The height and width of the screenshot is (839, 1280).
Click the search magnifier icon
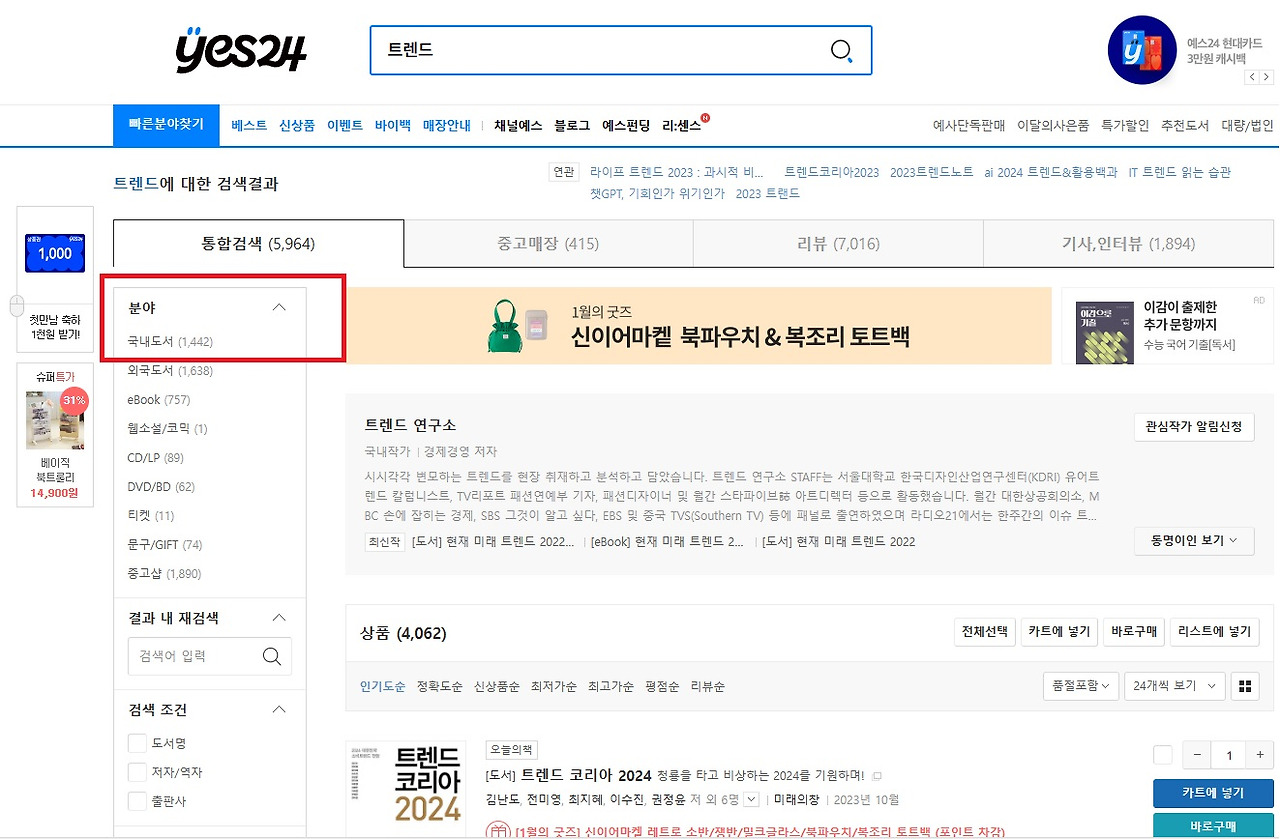(840, 50)
